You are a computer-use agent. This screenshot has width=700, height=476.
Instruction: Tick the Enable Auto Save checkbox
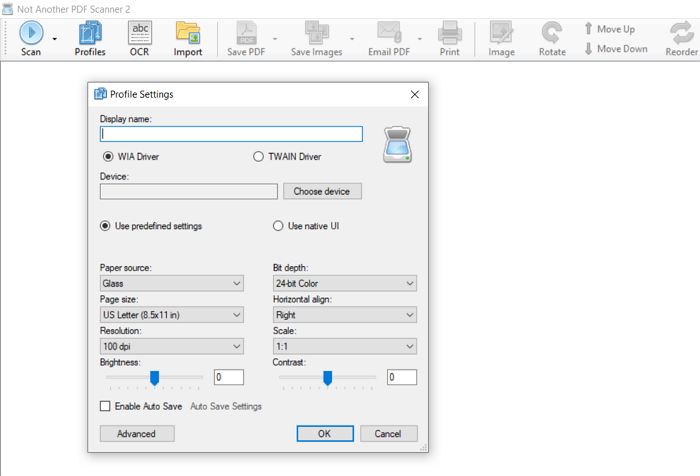tap(105, 406)
